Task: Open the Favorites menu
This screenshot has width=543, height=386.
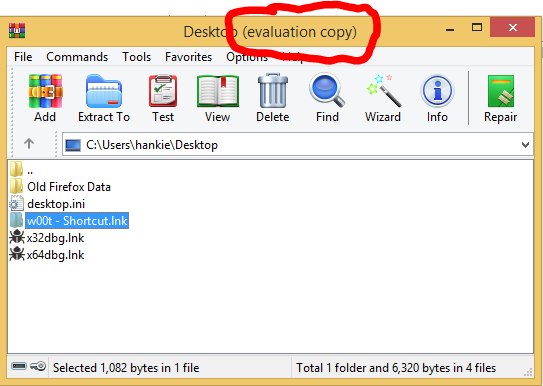Action: 188,57
